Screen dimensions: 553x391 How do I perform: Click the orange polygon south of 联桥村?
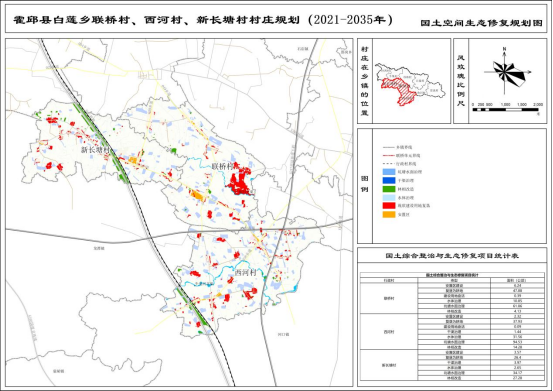[197, 195]
